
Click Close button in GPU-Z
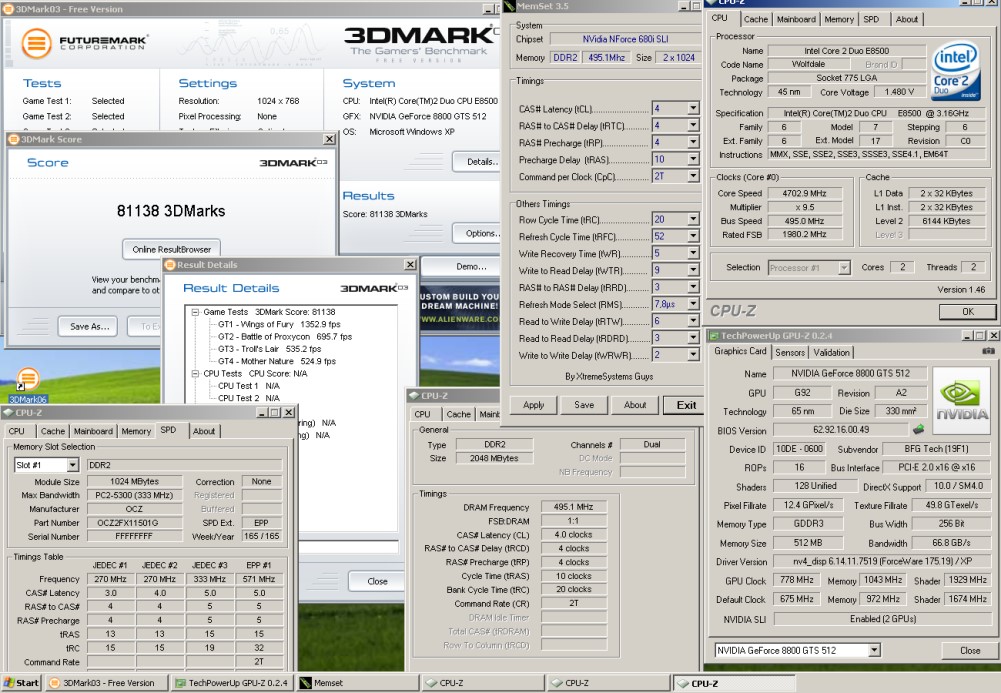pos(970,650)
